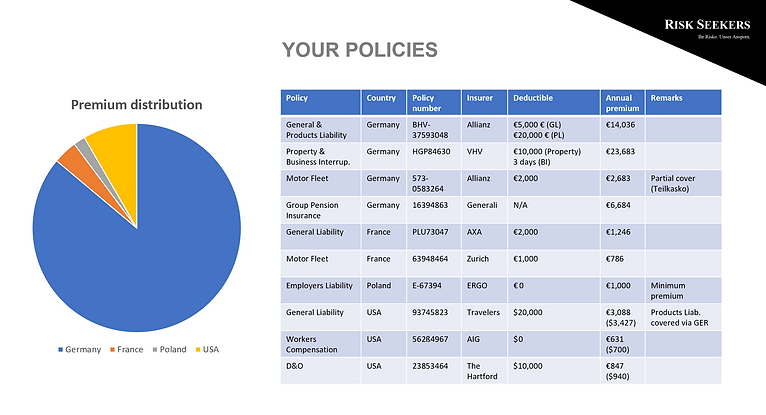Click The Hartford insurer cell
The height and width of the screenshot is (415, 766).
click(x=485, y=371)
